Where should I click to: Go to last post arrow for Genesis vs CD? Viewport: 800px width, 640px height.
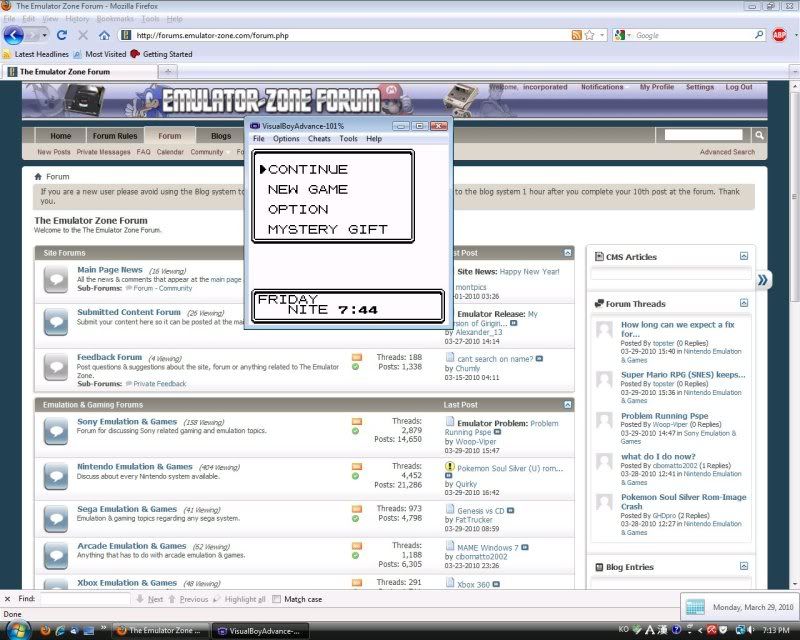tap(511, 511)
